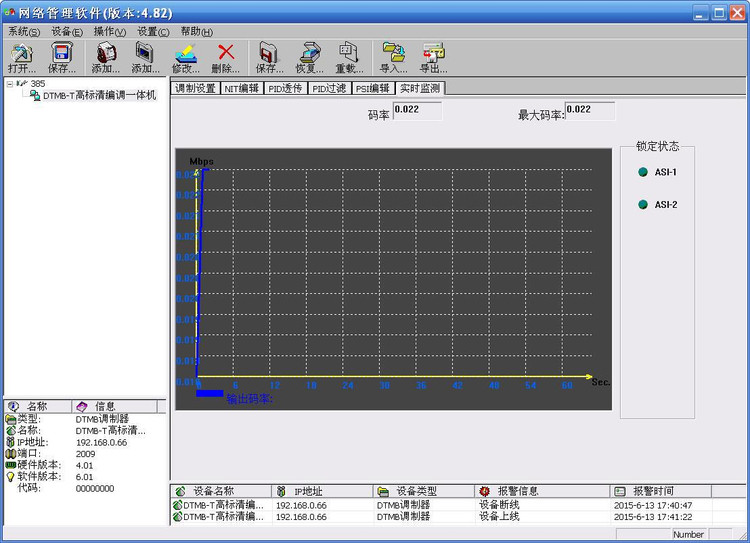Open the 操作(V) menu
Image resolution: width=750 pixels, height=543 pixels.
coord(110,32)
